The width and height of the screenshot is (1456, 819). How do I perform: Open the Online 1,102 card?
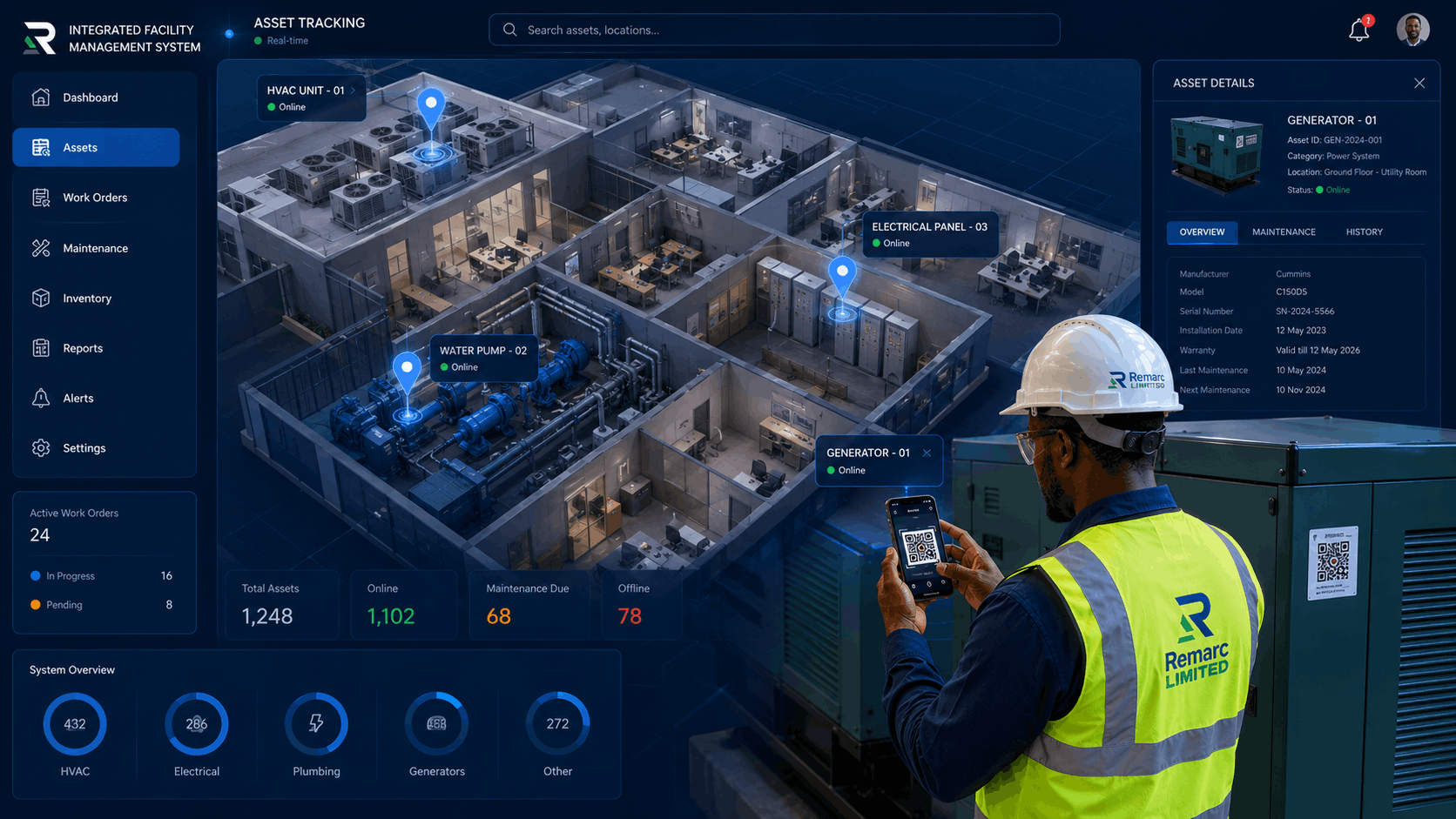404,605
